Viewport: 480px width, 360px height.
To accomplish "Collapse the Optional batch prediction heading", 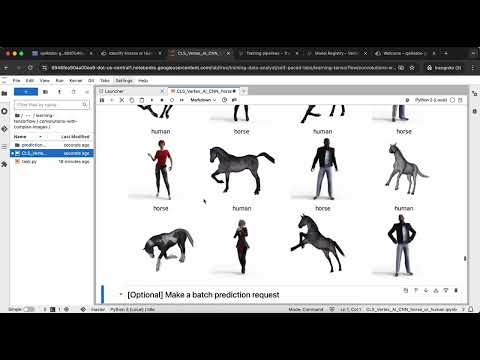I will 121,295.
